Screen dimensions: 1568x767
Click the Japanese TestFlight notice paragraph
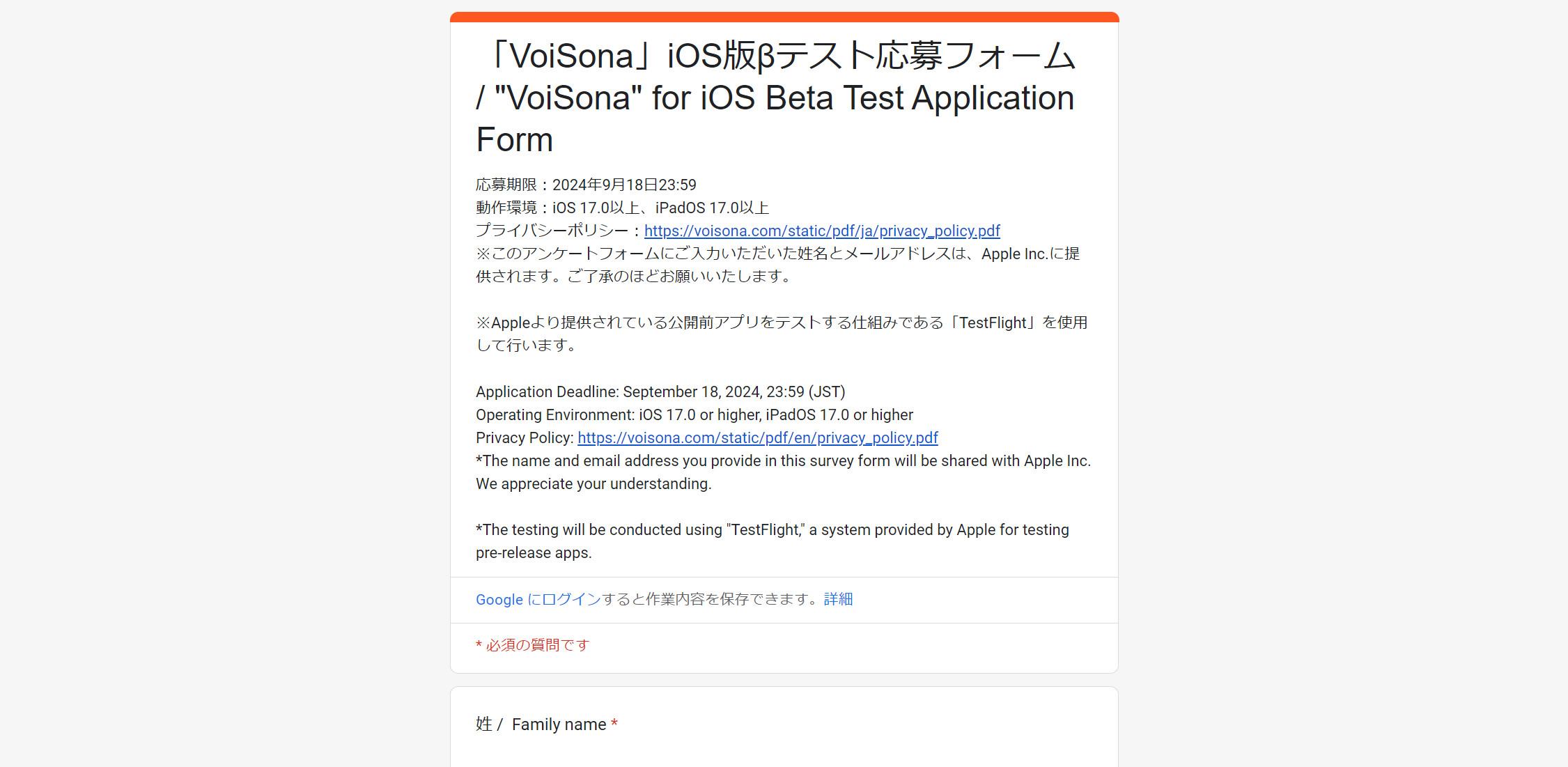click(782, 334)
